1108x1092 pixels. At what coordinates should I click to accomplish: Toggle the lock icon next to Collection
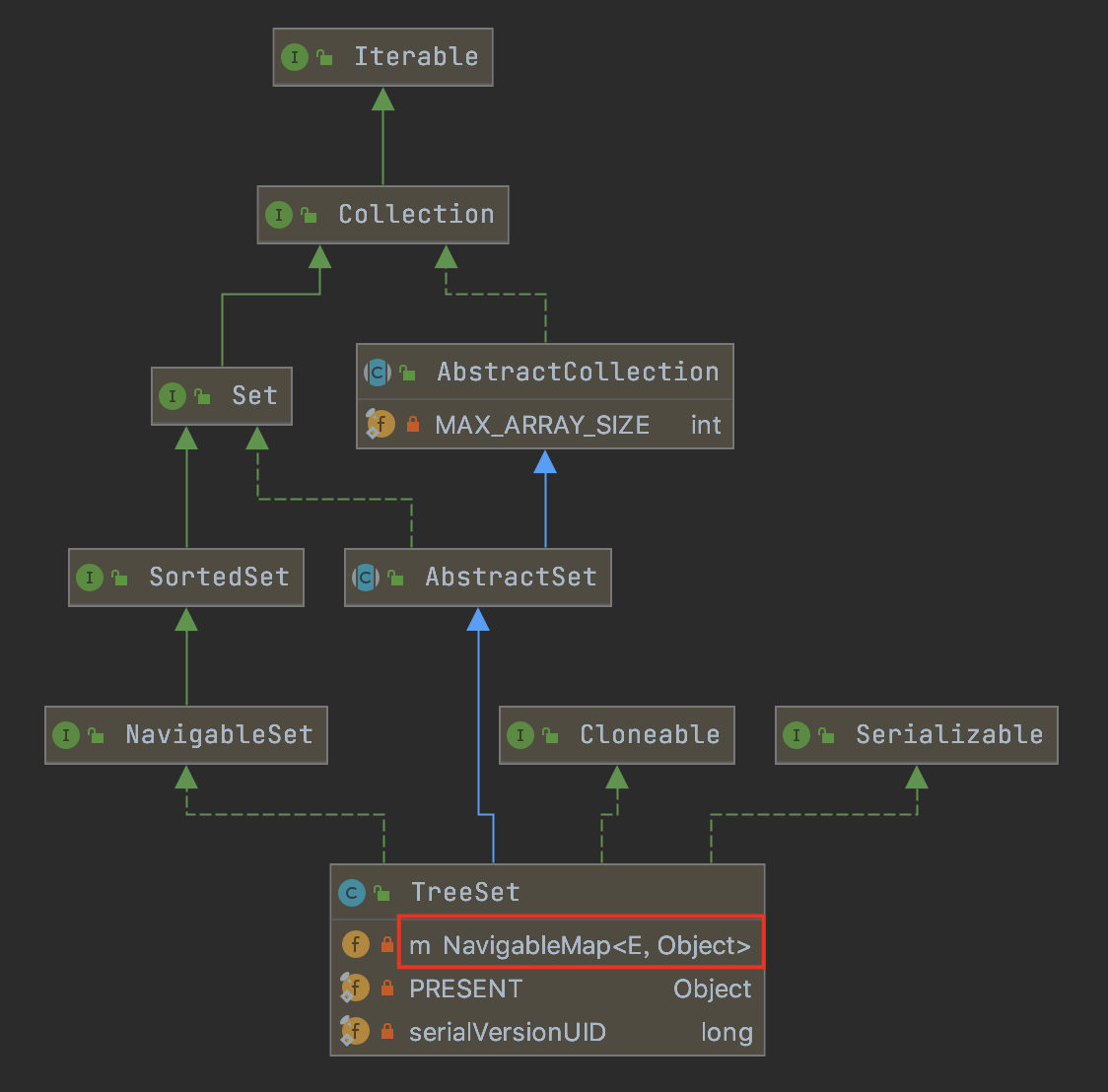point(308,214)
